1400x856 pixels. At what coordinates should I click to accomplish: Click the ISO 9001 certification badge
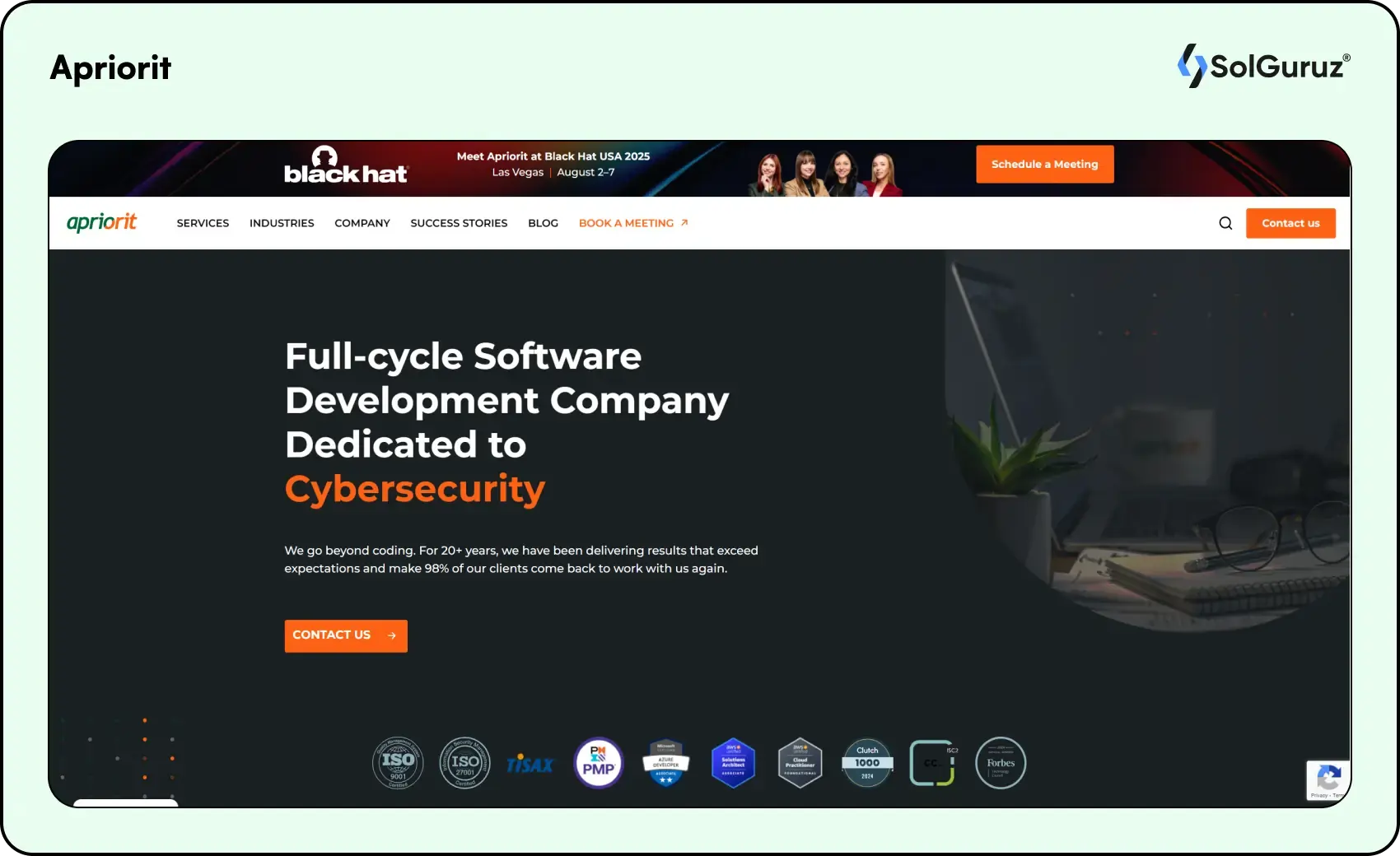tap(398, 763)
